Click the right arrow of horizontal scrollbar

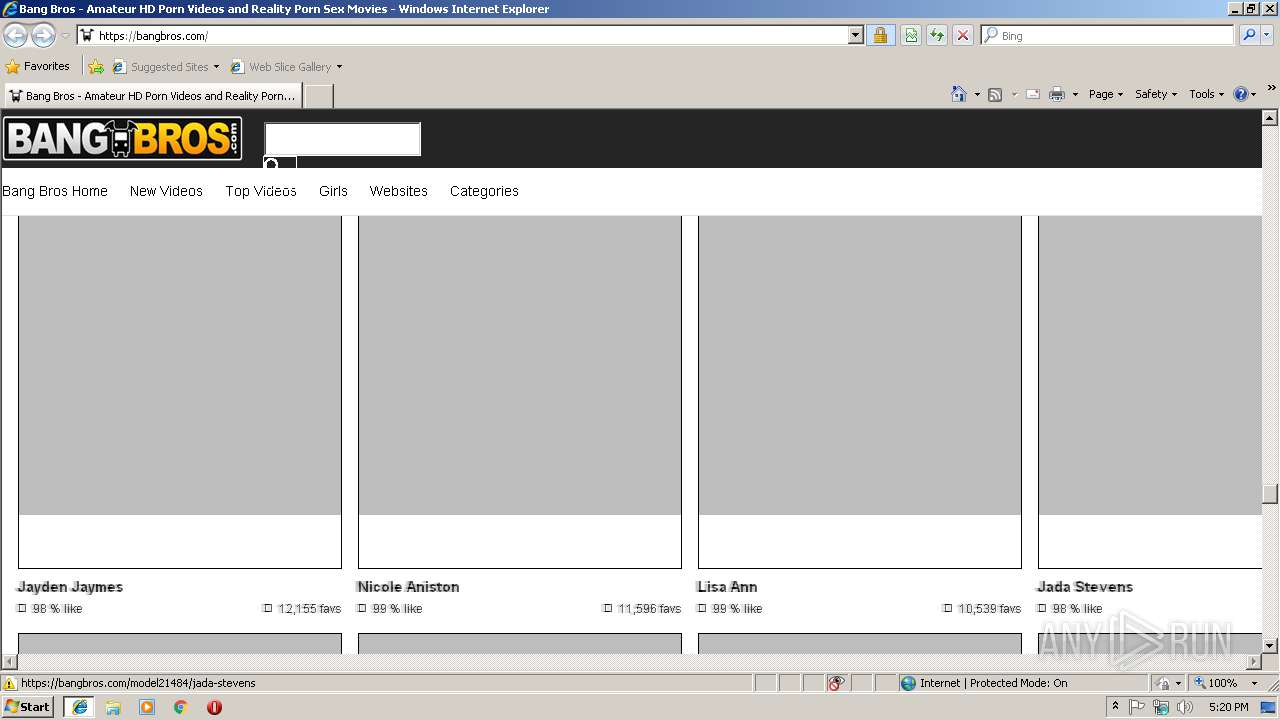(1253, 661)
